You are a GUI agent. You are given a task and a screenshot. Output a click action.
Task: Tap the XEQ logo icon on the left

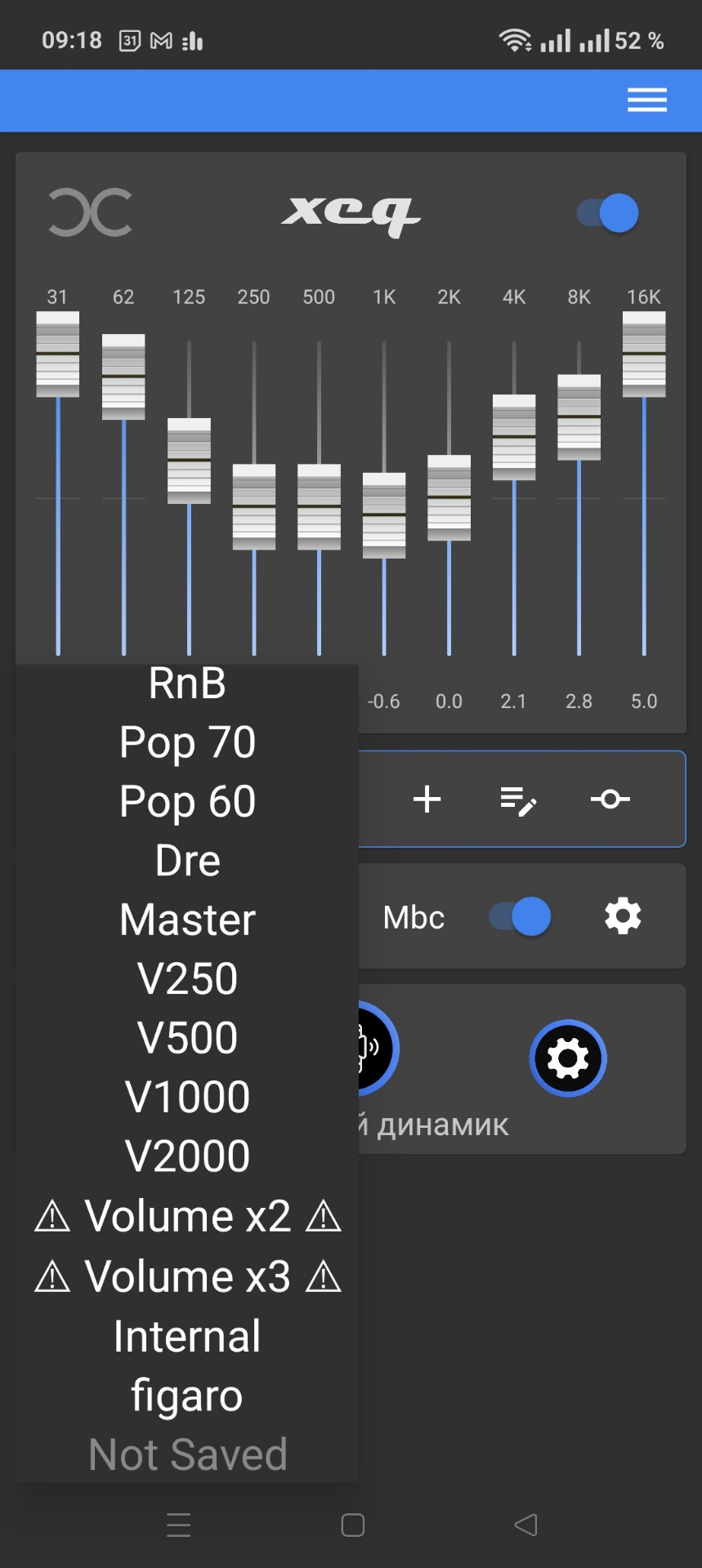pyautogui.click(x=90, y=213)
